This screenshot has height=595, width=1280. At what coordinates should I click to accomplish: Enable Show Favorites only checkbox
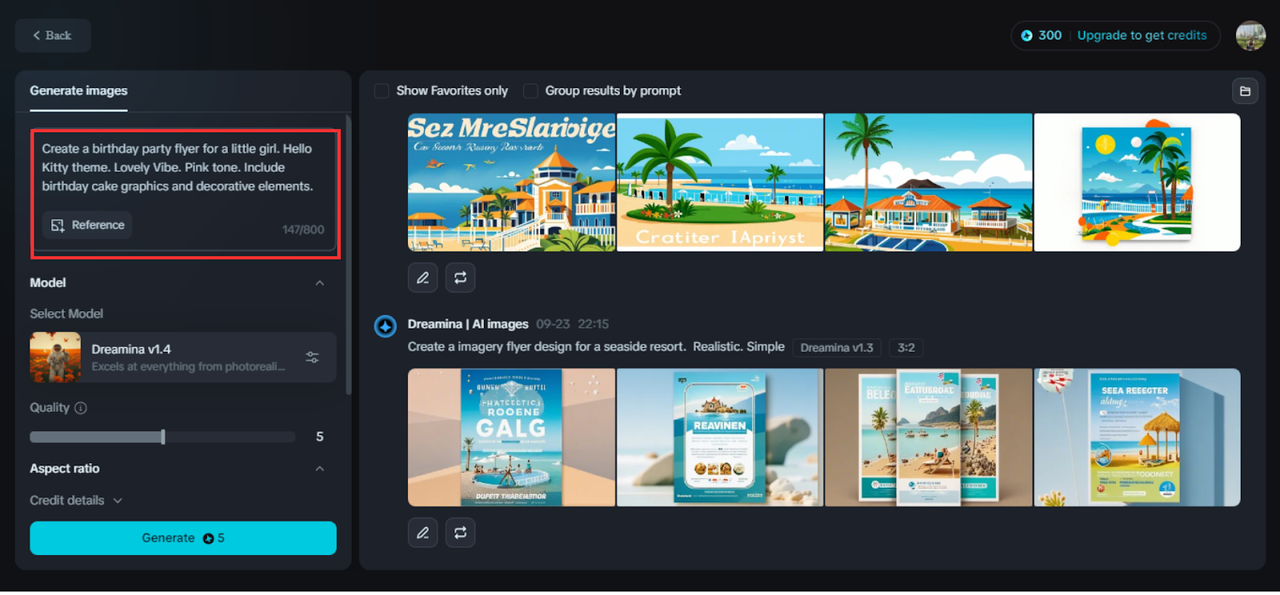click(x=382, y=91)
